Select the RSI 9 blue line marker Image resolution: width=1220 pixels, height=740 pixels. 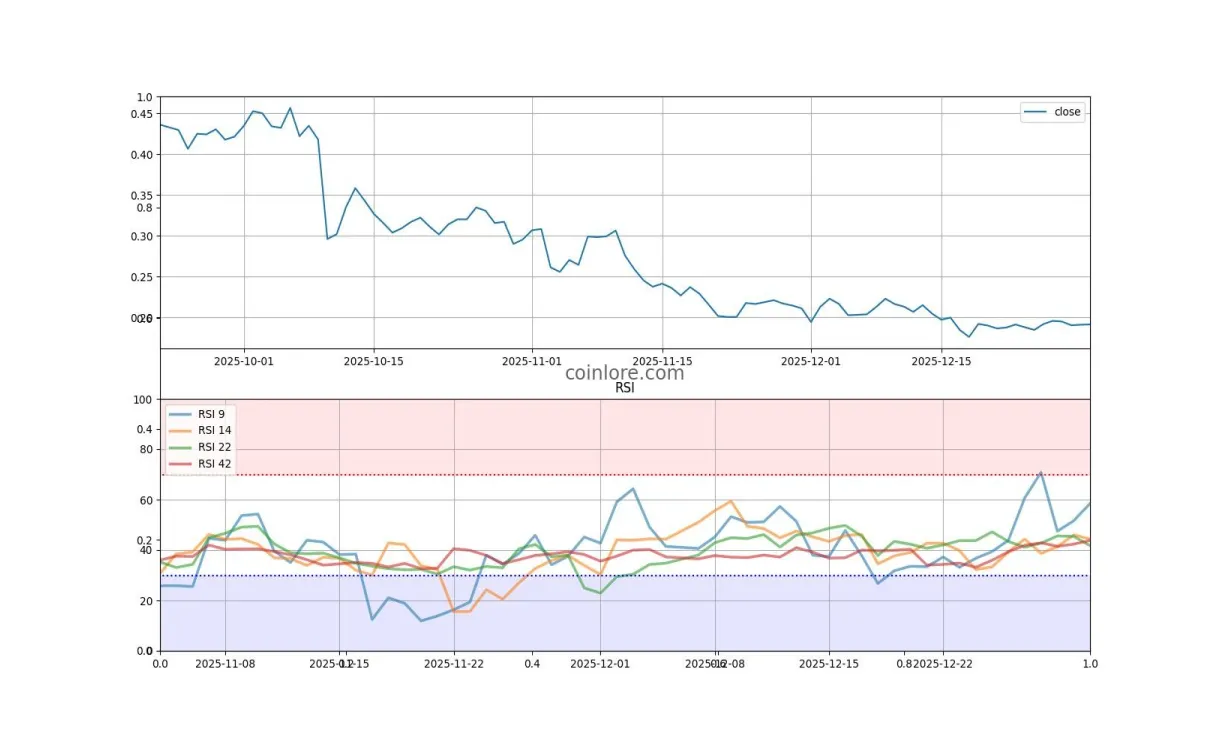click(x=181, y=413)
